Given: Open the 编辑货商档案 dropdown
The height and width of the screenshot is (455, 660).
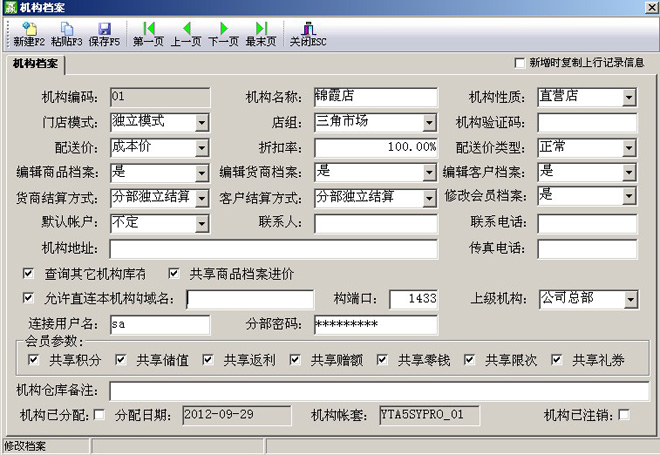Looking at the screenshot, I should 429,173.
